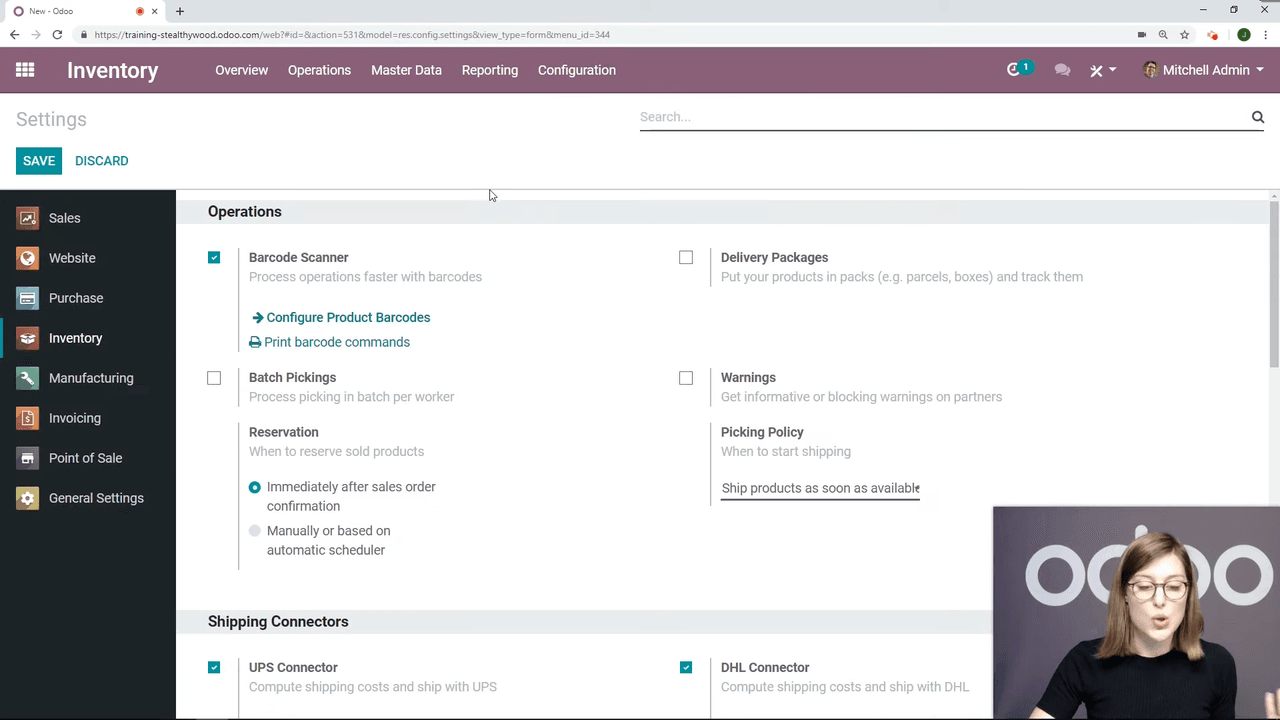Click the search magnifier icon
This screenshot has width=1280, height=720.
(x=1258, y=117)
